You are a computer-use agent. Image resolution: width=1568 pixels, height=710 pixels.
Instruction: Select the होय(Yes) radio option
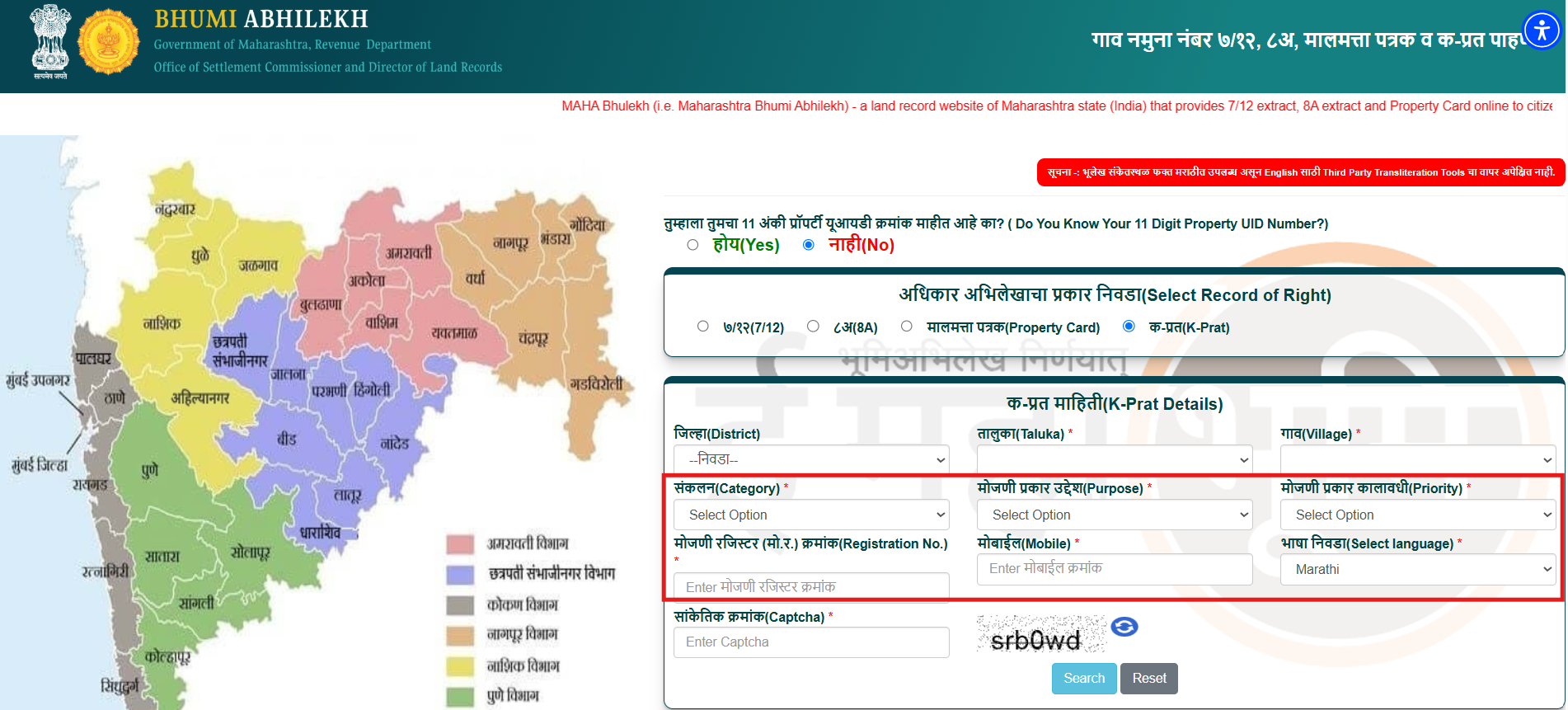(692, 245)
